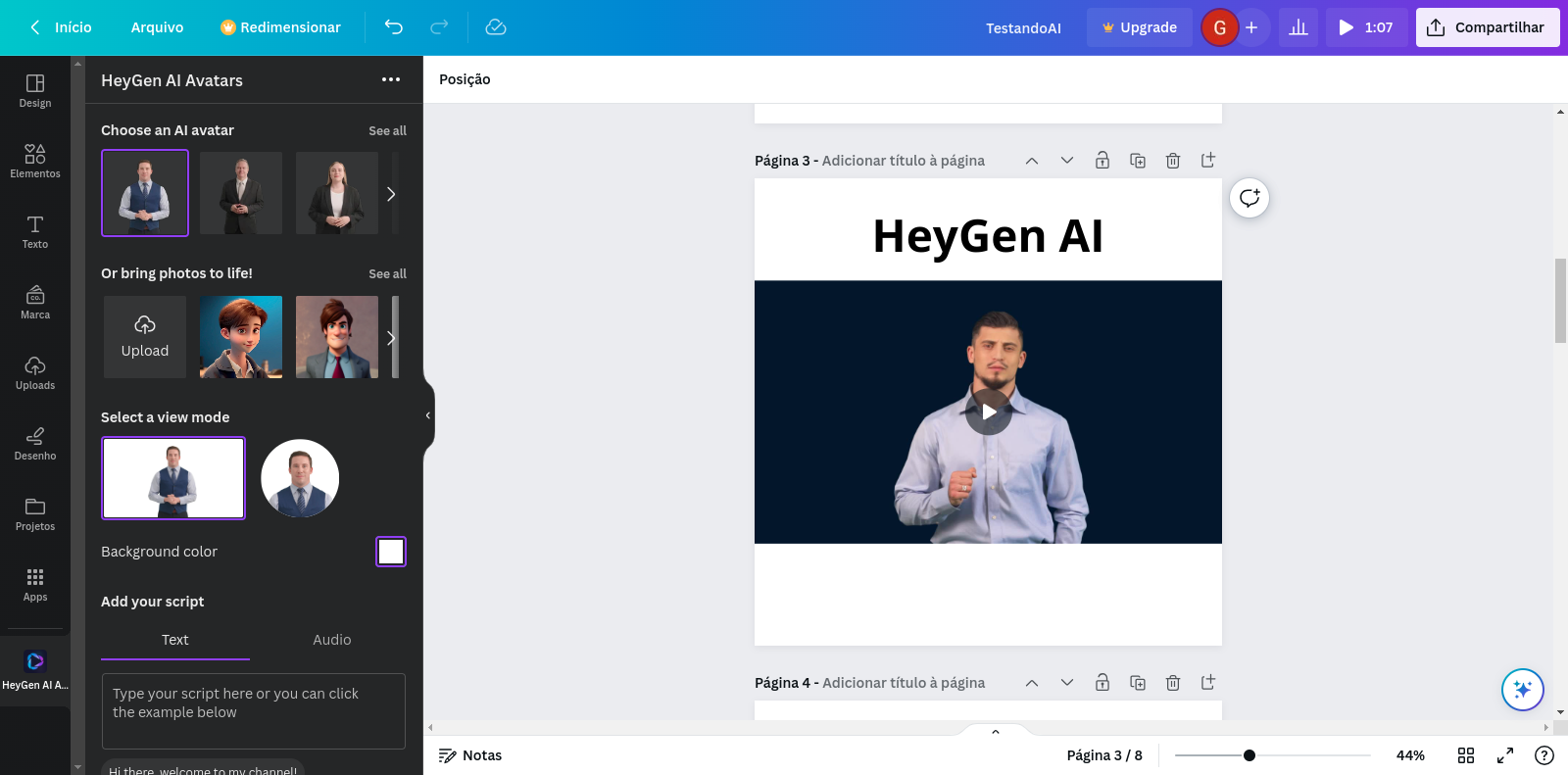Lock Página 3 with the padlock icon
Image resolution: width=1568 pixels, height=775 pixels.
pos(1102,161)
